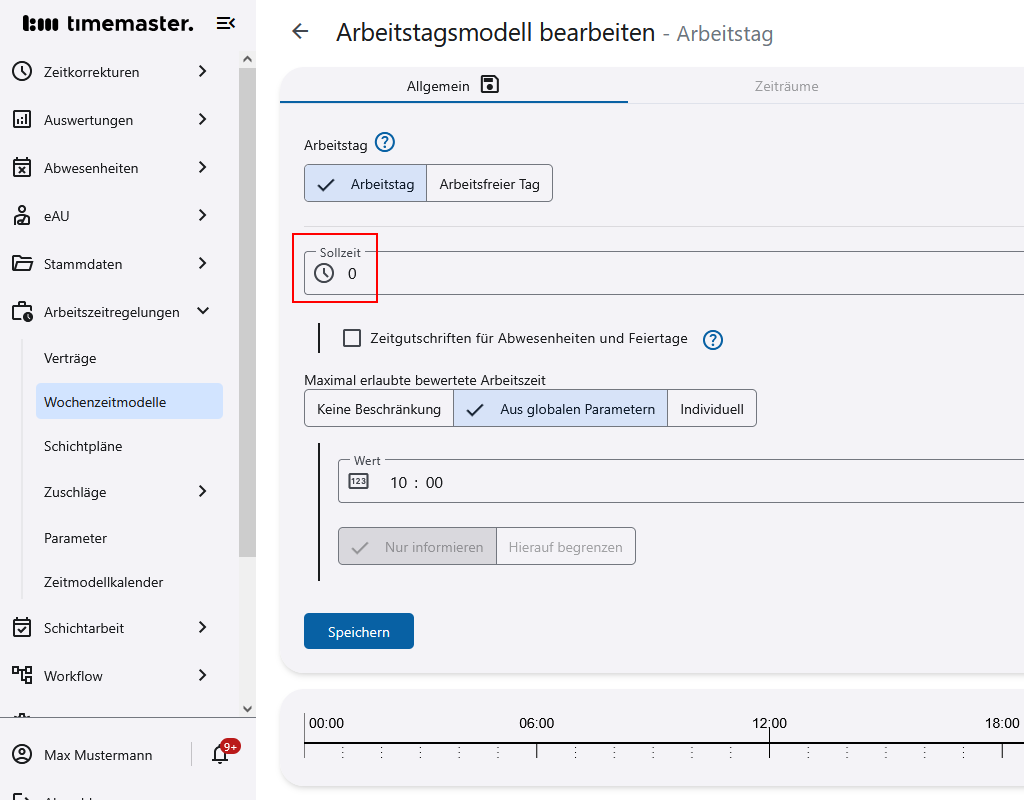
Task: Click the eAU icon in sidebar
Action: coord(22,216)
